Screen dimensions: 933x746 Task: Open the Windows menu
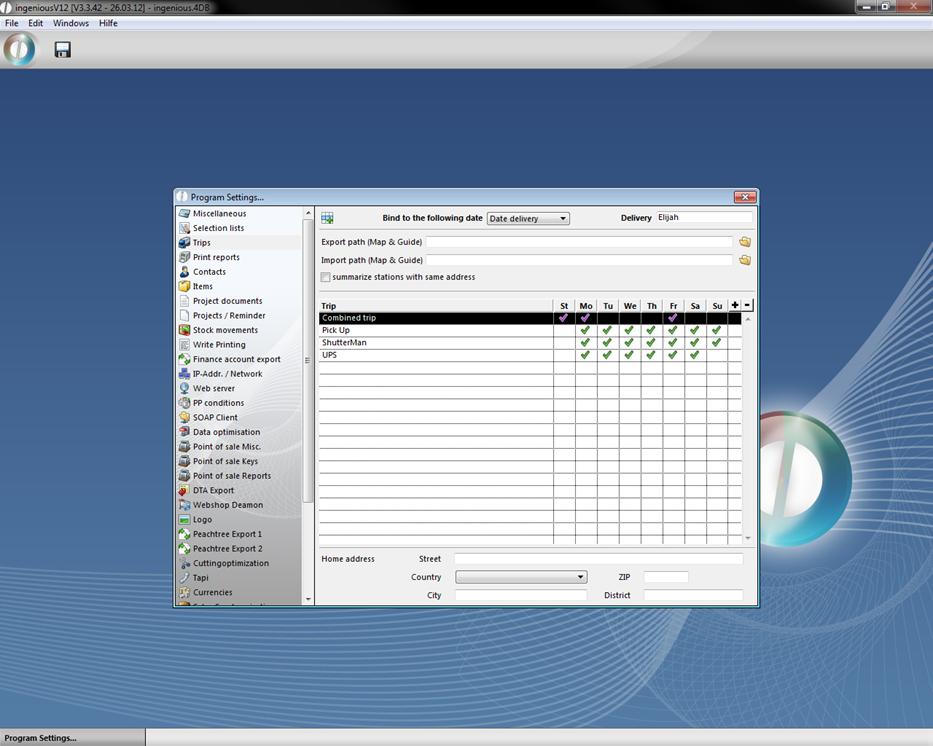[x=70, y=23]
